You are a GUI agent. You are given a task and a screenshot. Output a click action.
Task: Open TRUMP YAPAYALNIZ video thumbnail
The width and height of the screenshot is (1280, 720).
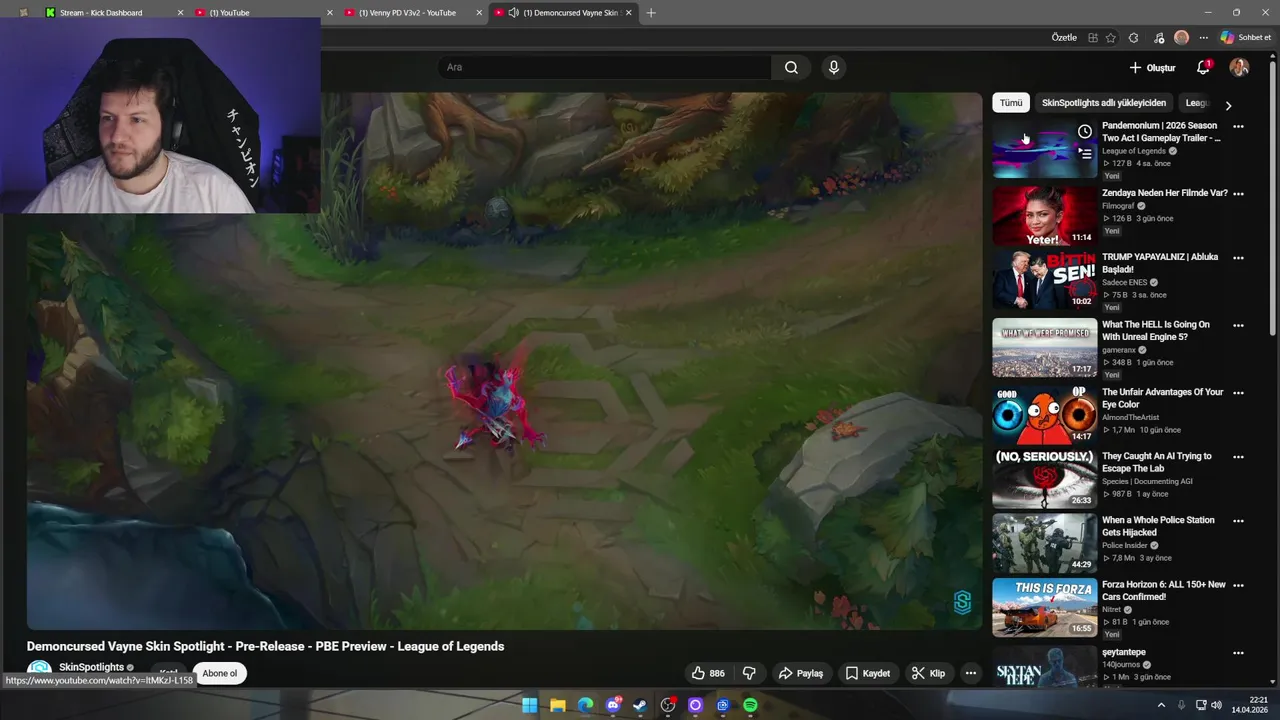pos(1044,279)
